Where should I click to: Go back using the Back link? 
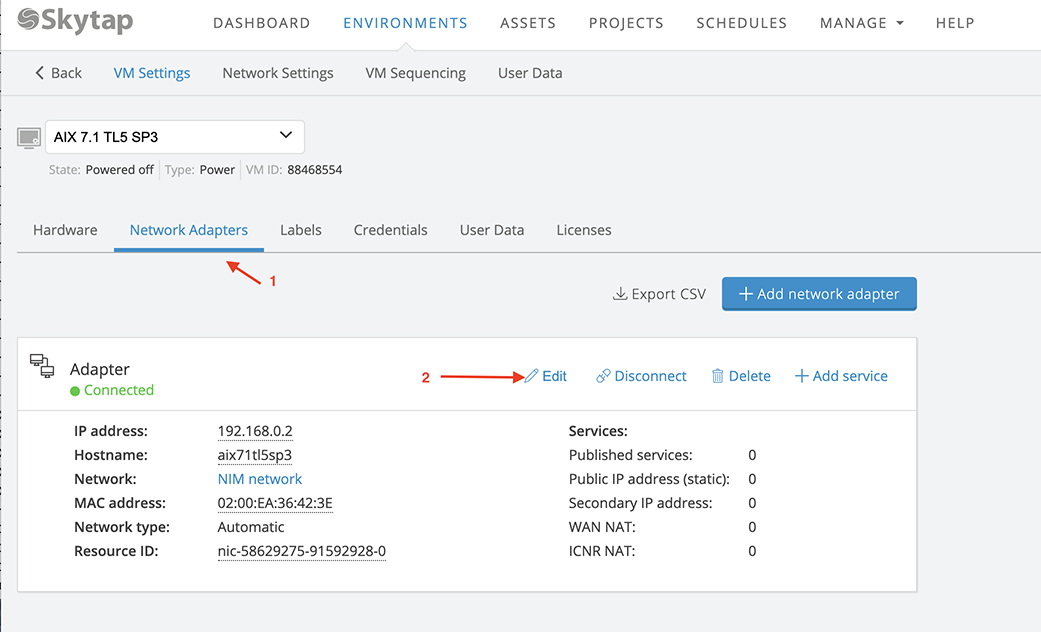tap(58, 73)
